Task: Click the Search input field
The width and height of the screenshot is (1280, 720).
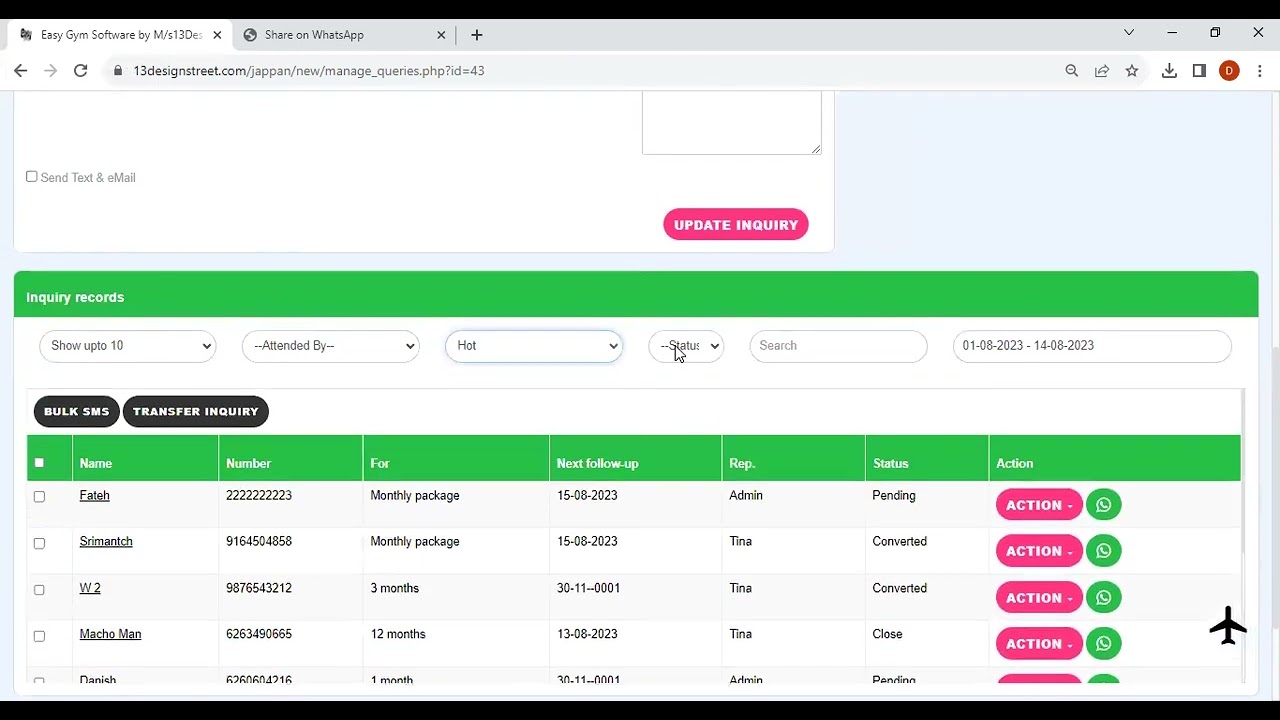Action: [838, 346]
